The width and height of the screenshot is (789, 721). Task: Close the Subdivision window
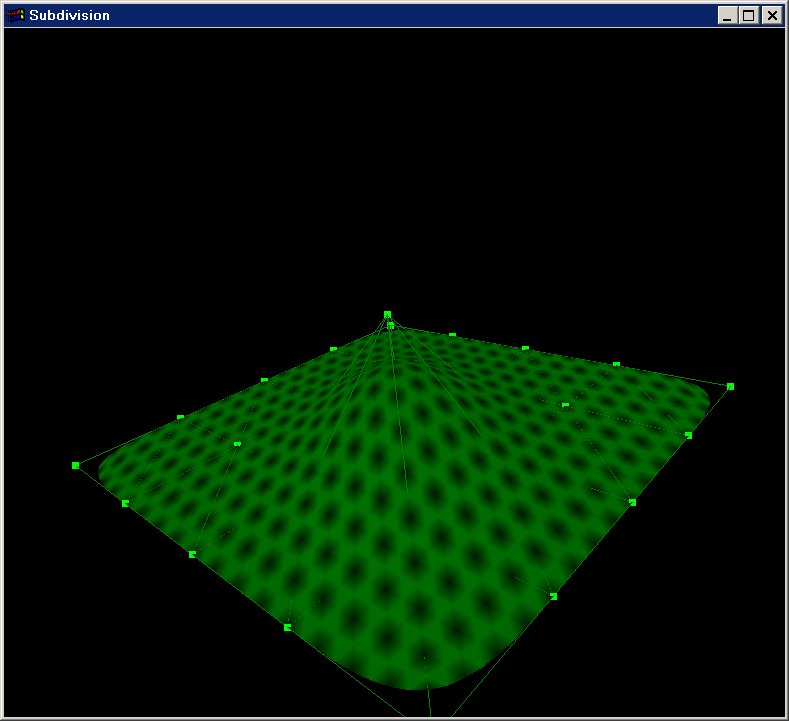[x=771, y=15]
